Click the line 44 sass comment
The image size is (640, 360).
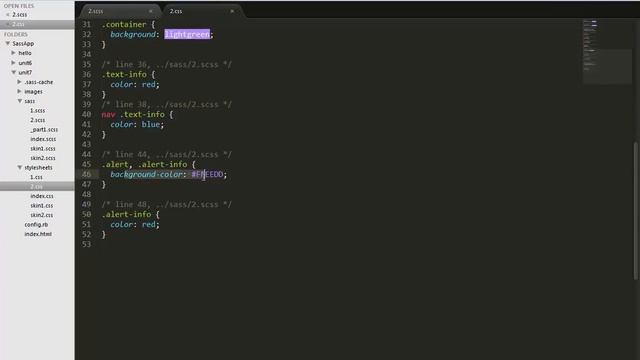(167, 155)
